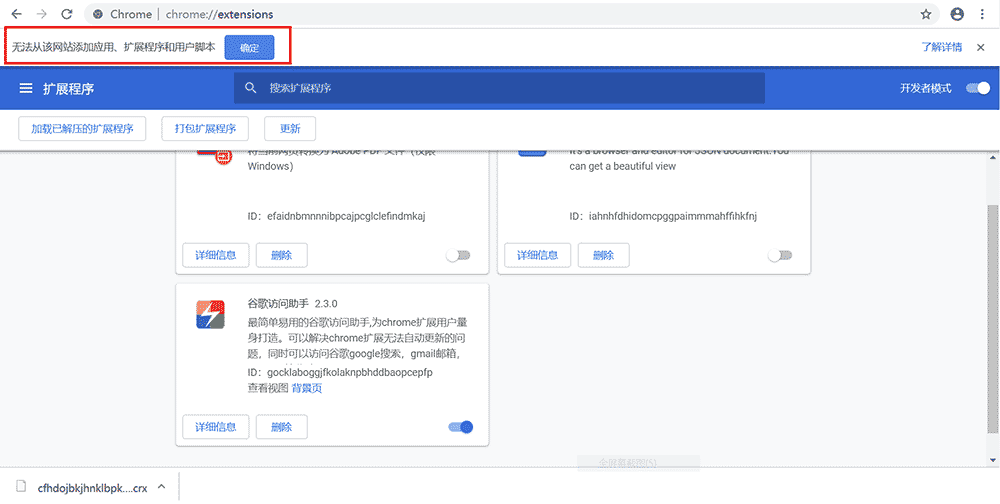Image resolution: width=1000 pixels, height=504 pixels.
Task: Dismiss the infobar with the X icon
Action: click(x=981, y=47)
